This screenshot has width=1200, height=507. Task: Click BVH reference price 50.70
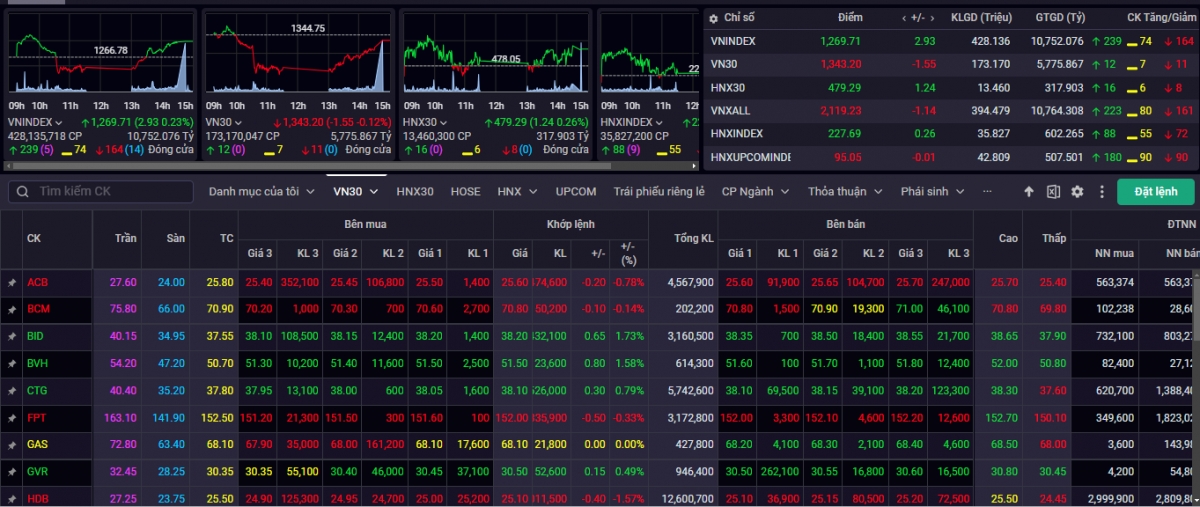coord(220,364)
